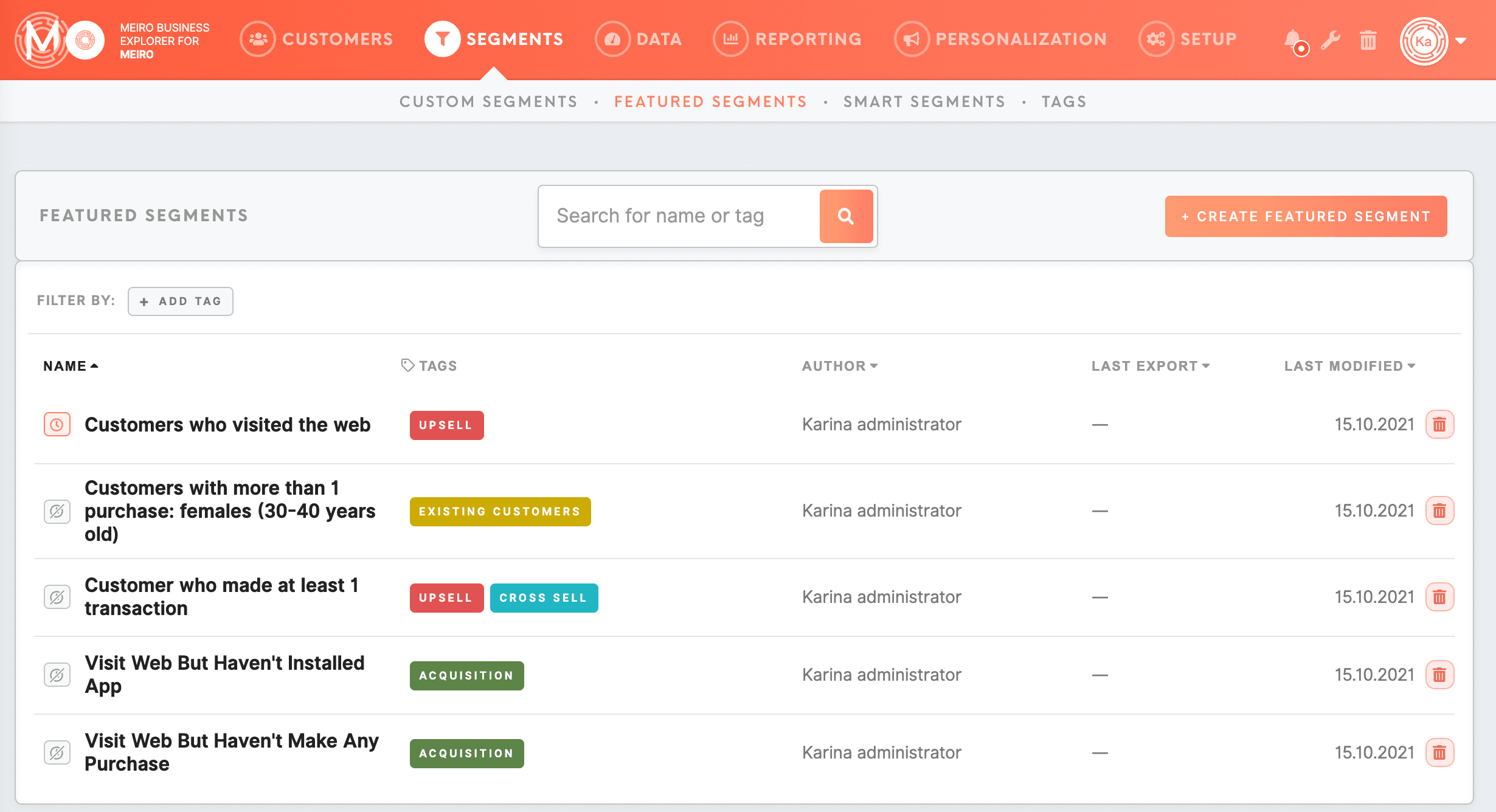Switch to the Smart Segments tab
This screenshot has height=812, width=1496.
(x=924, y=101)
